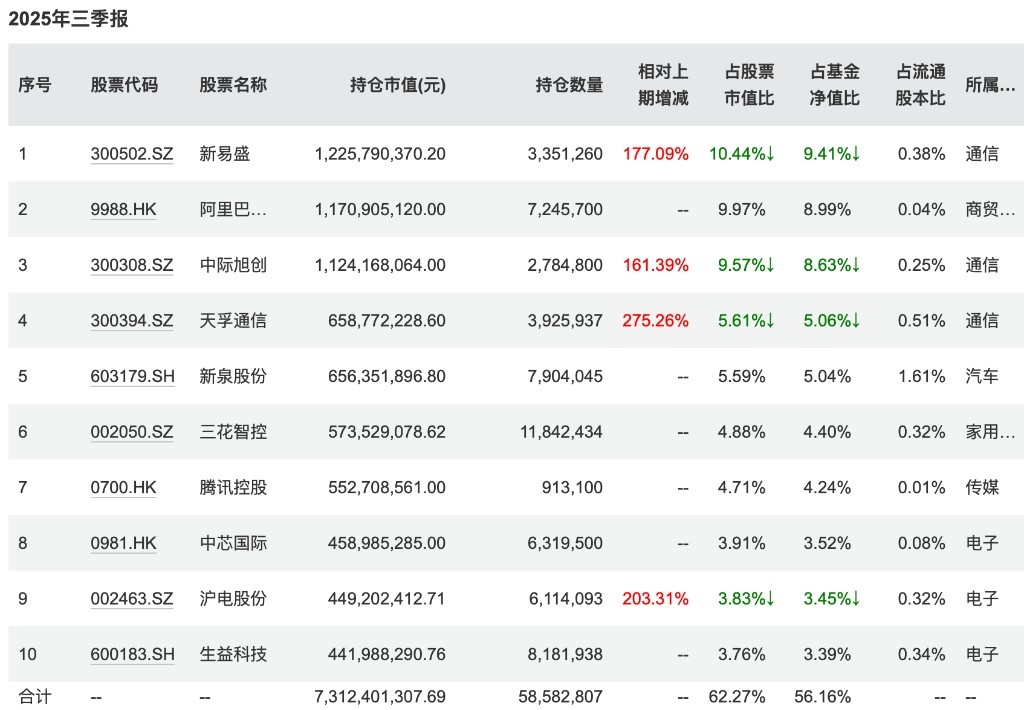Click holding value 441,988,290.76
The height and width of the screenshot is (710, 1024).
(387, 654)
